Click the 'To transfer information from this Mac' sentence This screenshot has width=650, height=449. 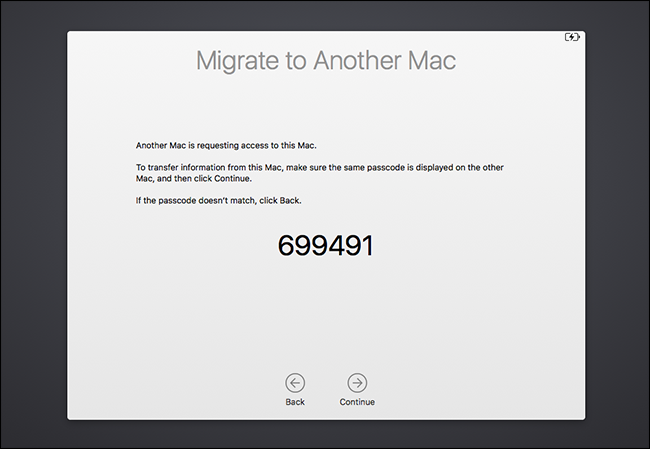coord(320,173)
